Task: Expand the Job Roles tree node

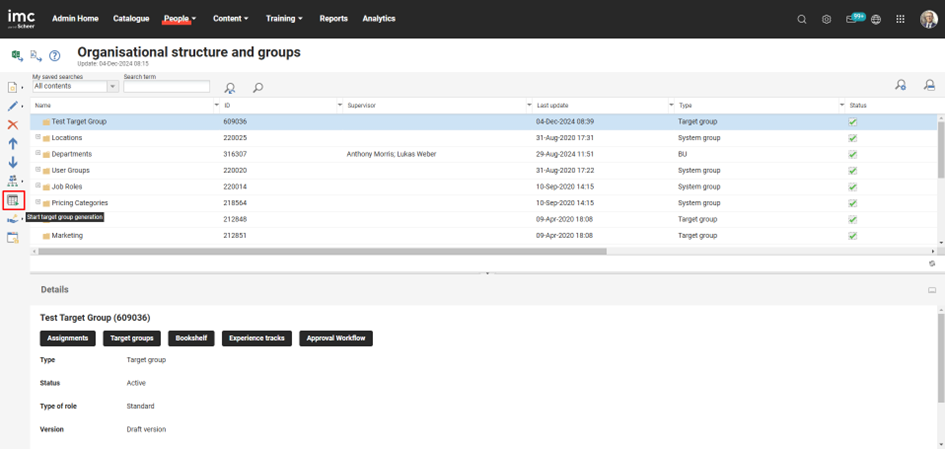Action: [x=38, y=186]
